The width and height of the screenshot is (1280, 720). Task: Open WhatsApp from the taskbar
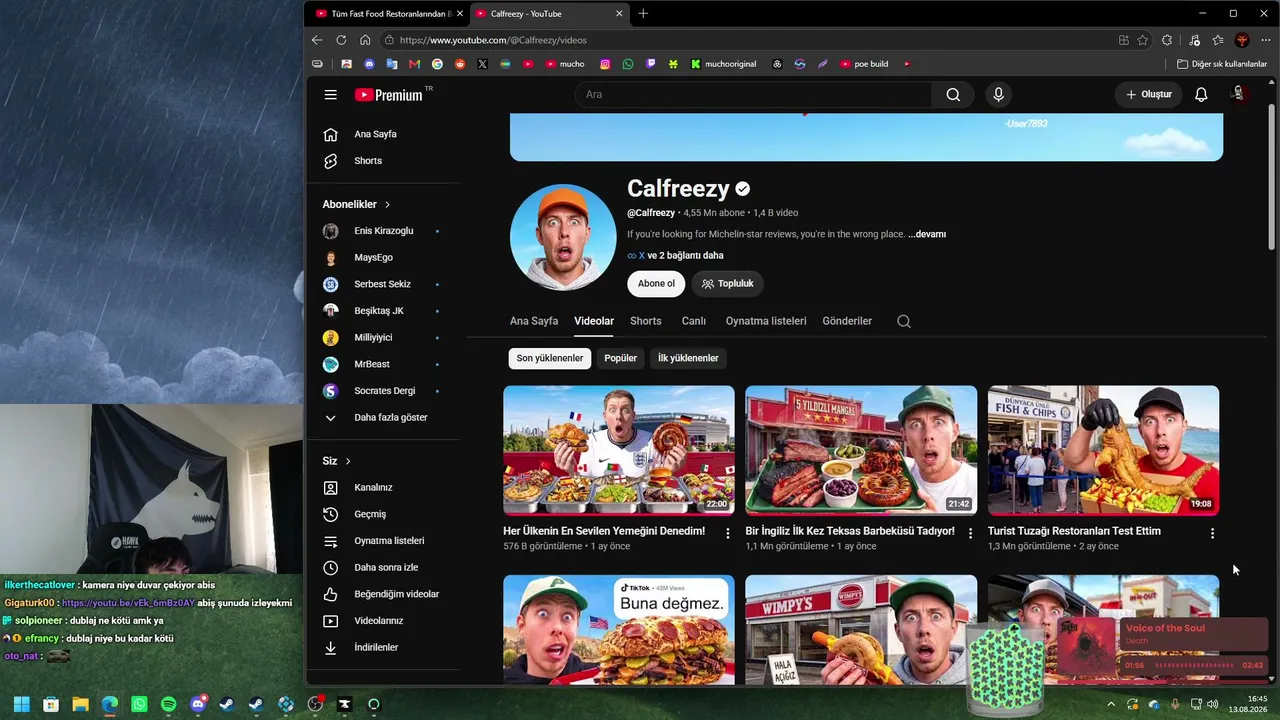(139, 704)
